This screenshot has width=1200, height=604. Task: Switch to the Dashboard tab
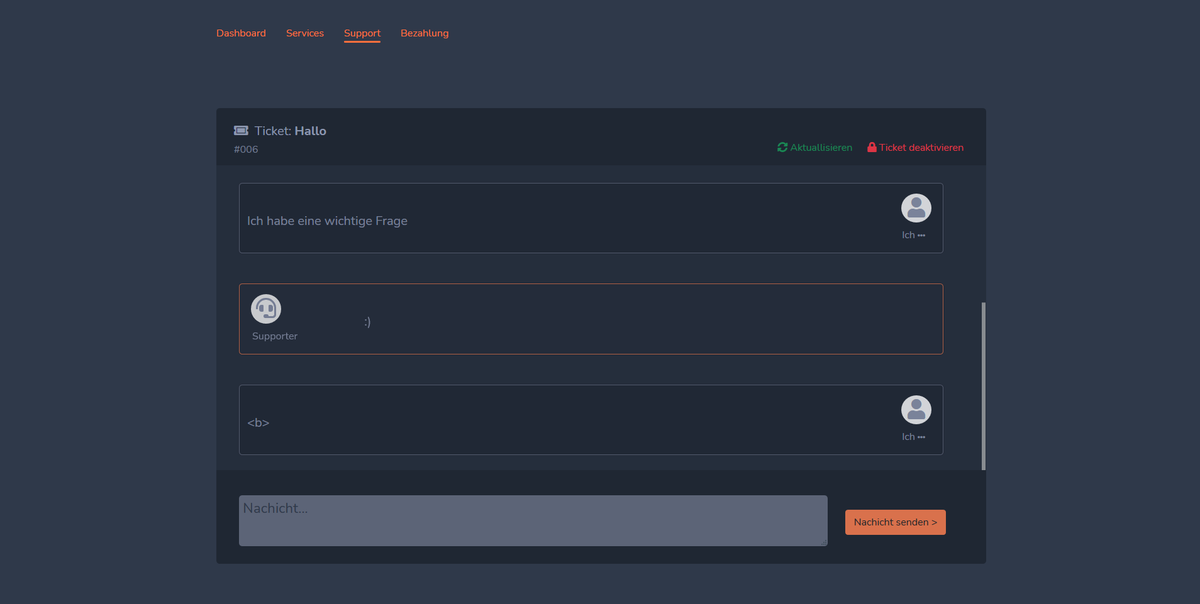click(241, 33)
